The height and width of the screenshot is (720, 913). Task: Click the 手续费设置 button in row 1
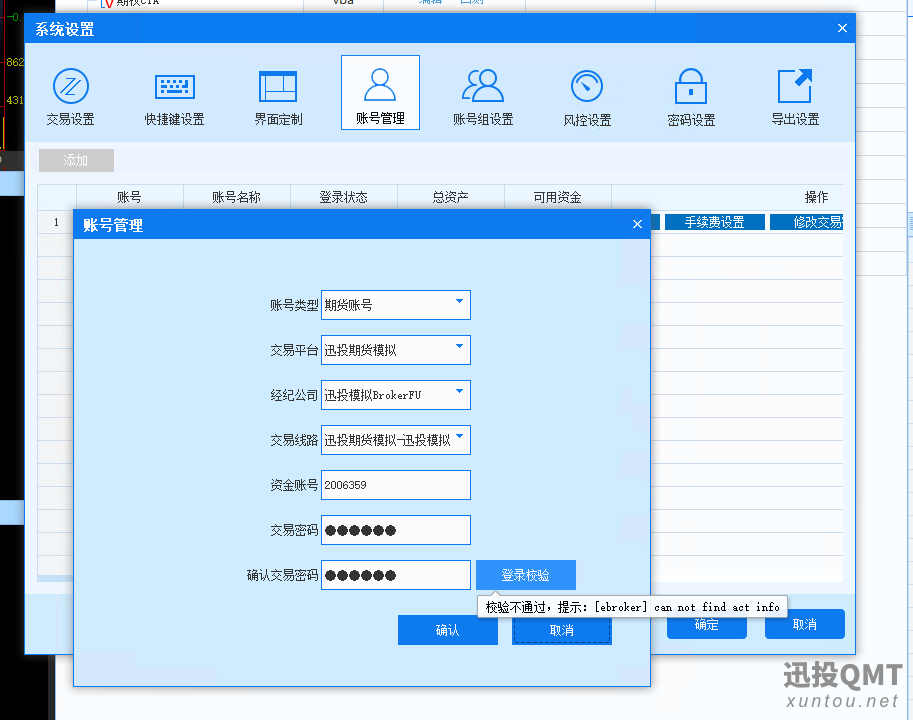[714, 222]
